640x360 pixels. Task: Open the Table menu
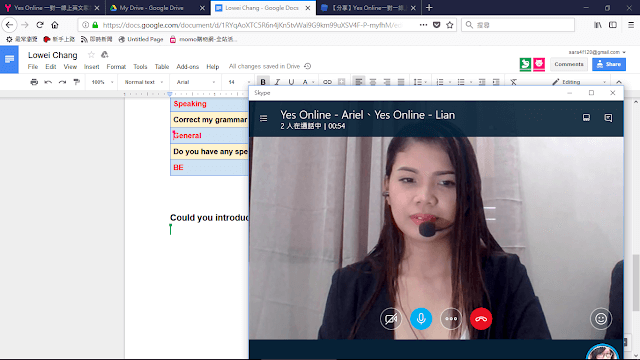coord(162,67)
